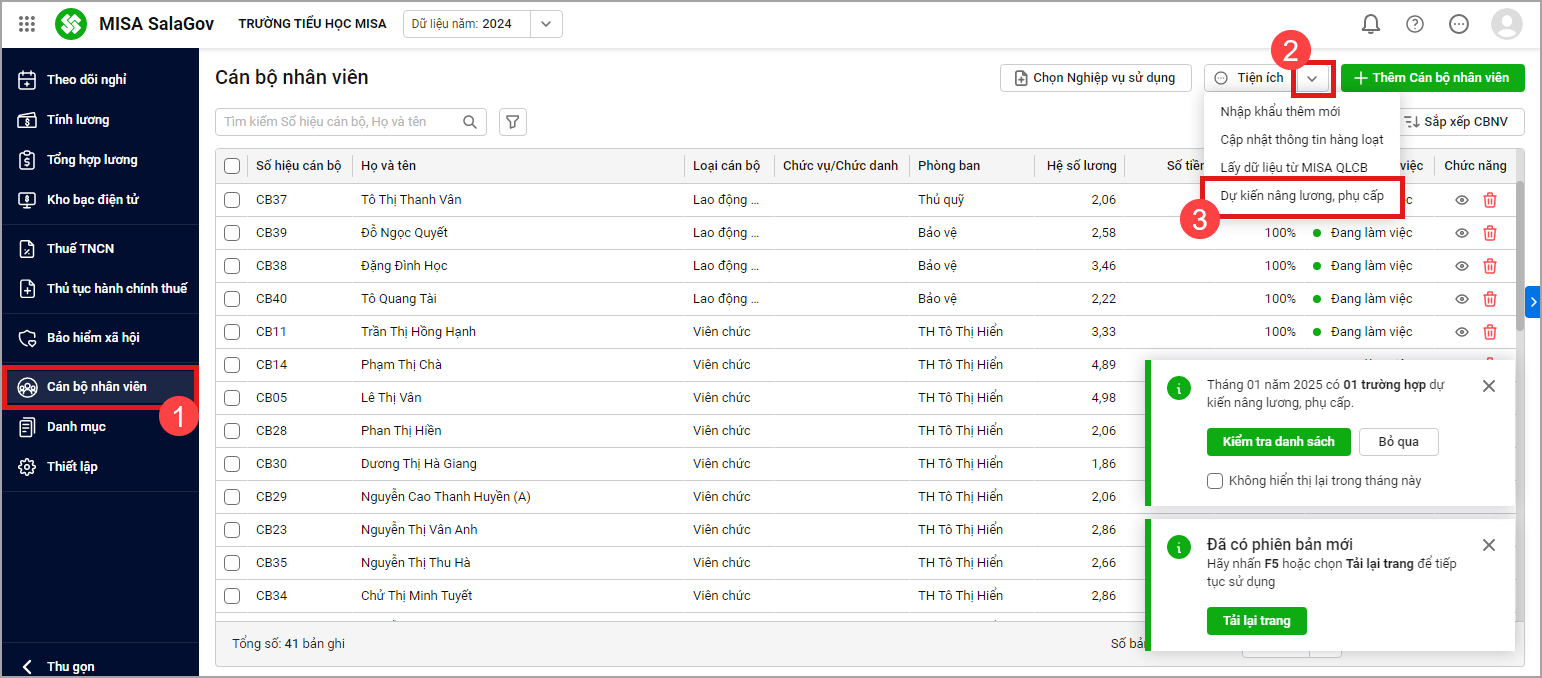
Task: Collapse the sidebar with Thu gọn
Action: 60,666
